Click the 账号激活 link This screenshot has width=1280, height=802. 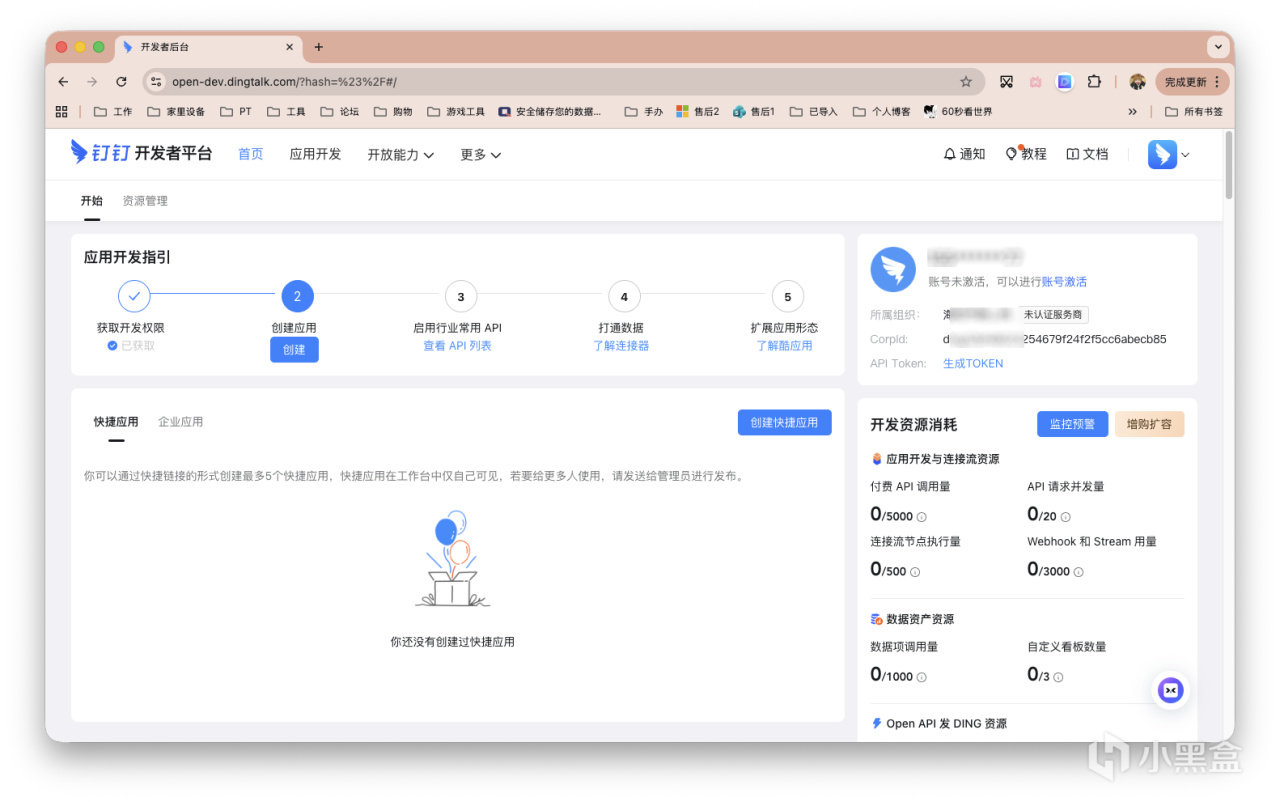click(x=1064, y=282)
